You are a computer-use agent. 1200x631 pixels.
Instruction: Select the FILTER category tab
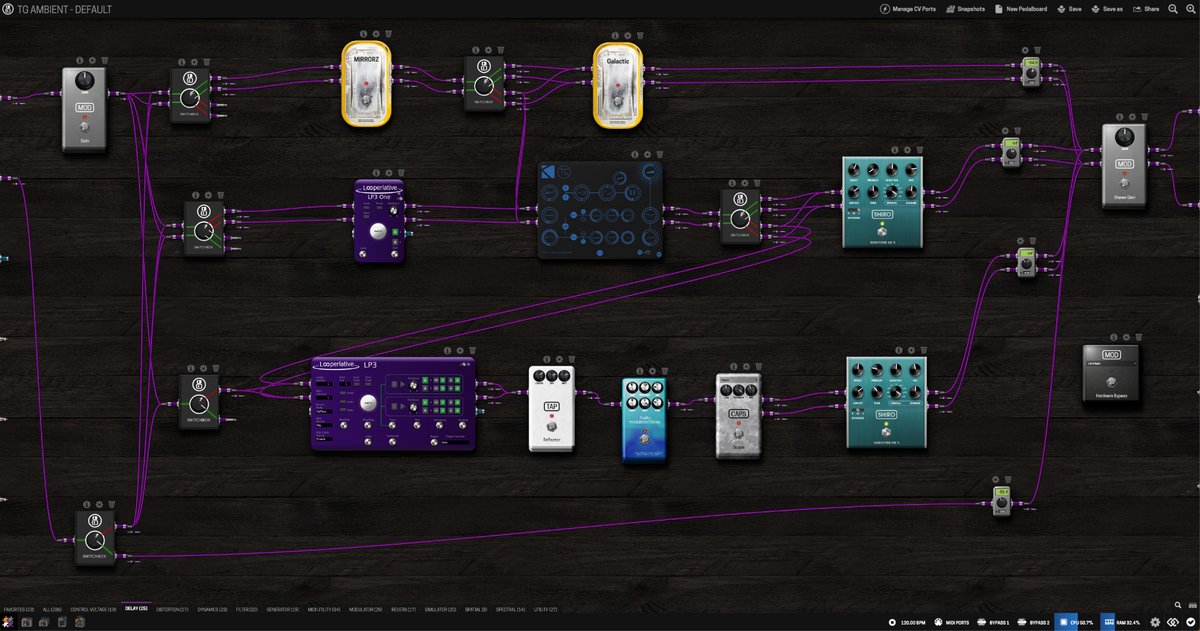point(246,609)
